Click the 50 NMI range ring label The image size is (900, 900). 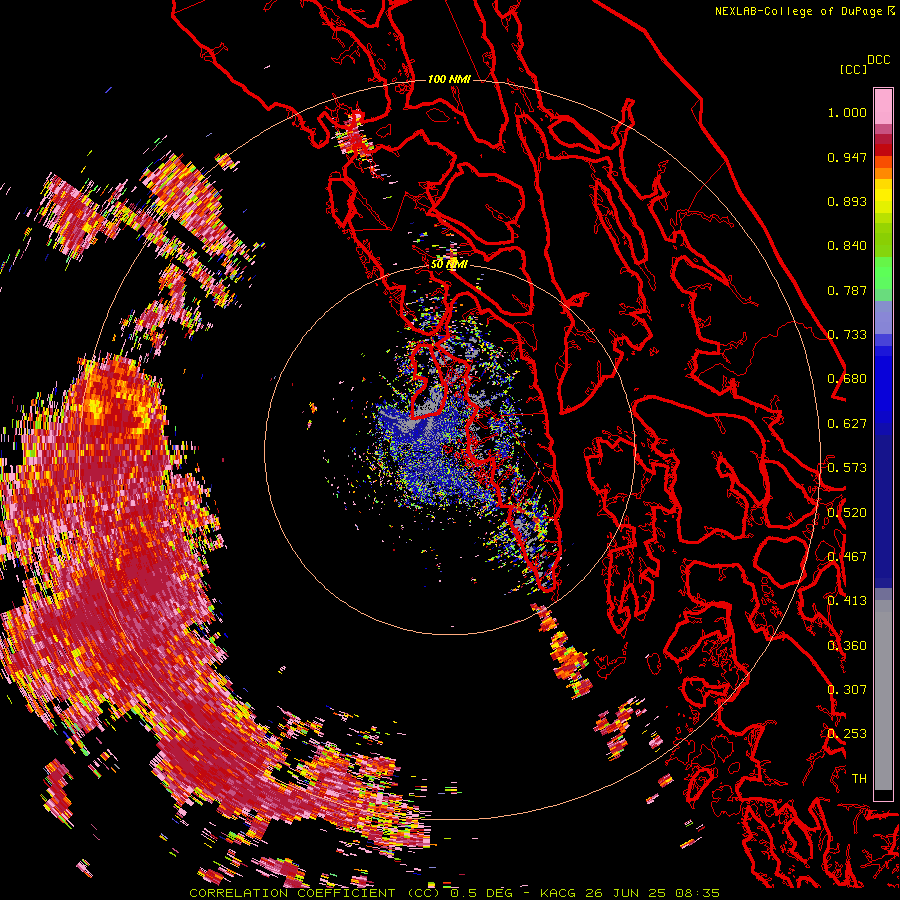coord(449,264)
